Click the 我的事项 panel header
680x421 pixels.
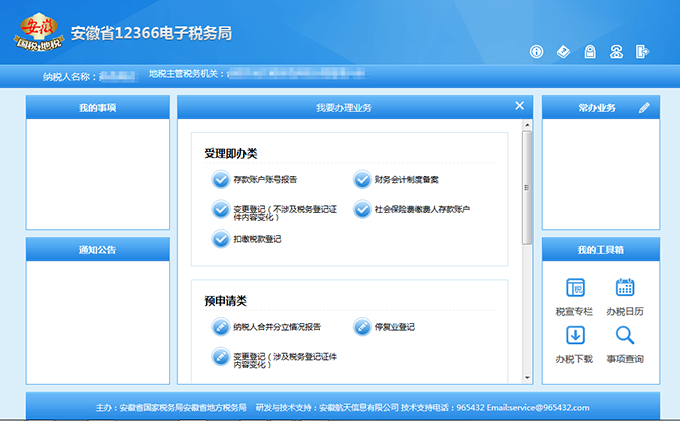click(x=98, y=107)
